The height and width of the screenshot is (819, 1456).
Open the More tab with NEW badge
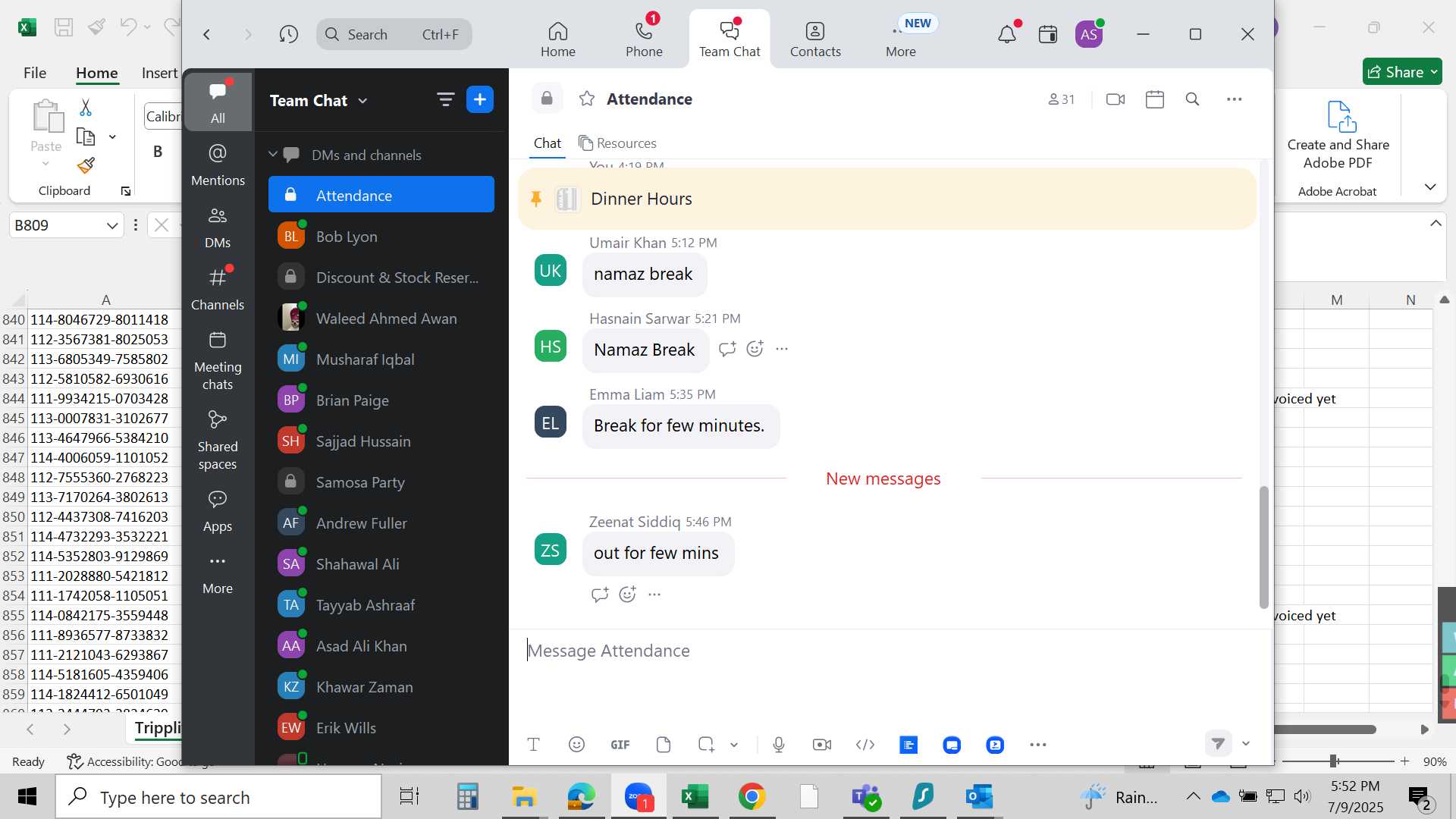901,39
